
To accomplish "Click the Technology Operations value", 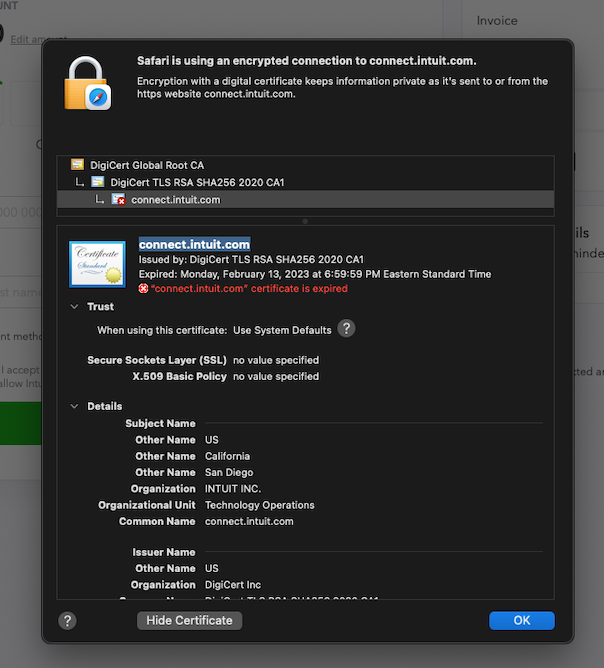I will pos(260,505).
